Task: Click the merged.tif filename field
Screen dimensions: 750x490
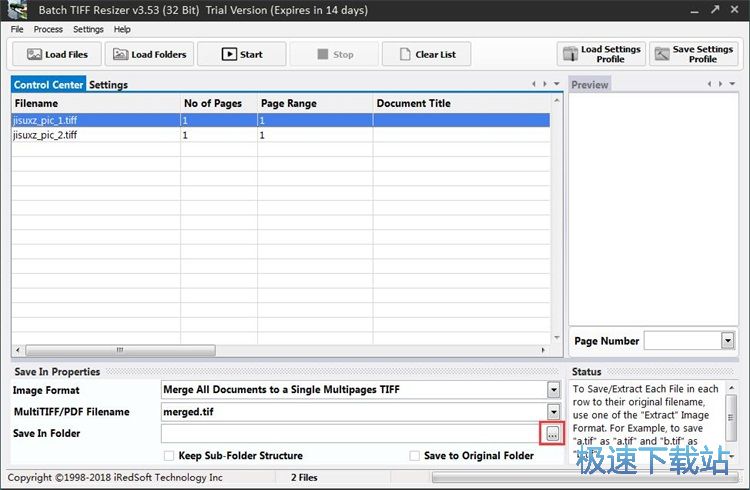Action: click(x=354, y=412)
